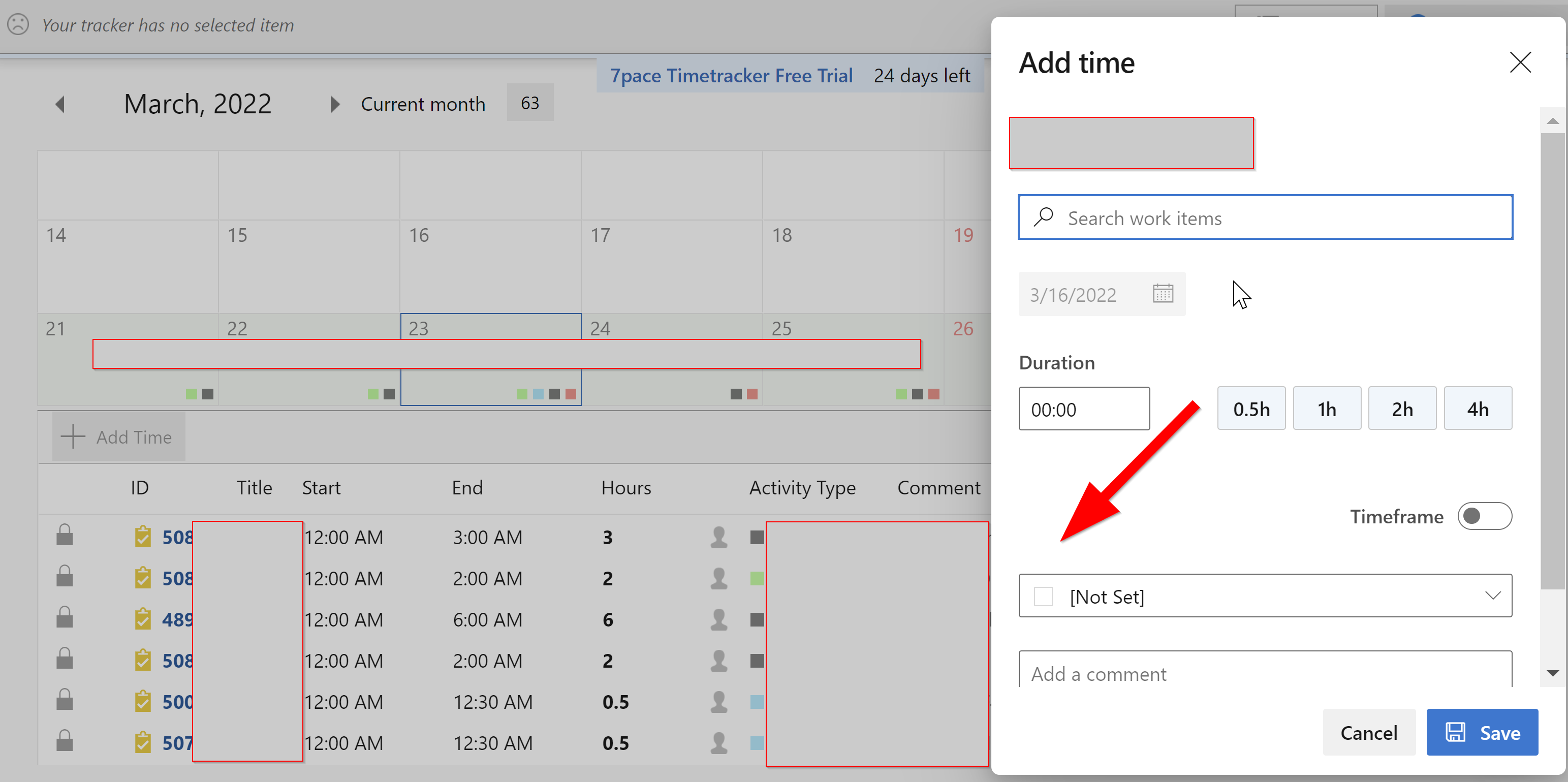Sort by Activity Type column header
This screenshot has width=1568, height=782.
[802, 487]
